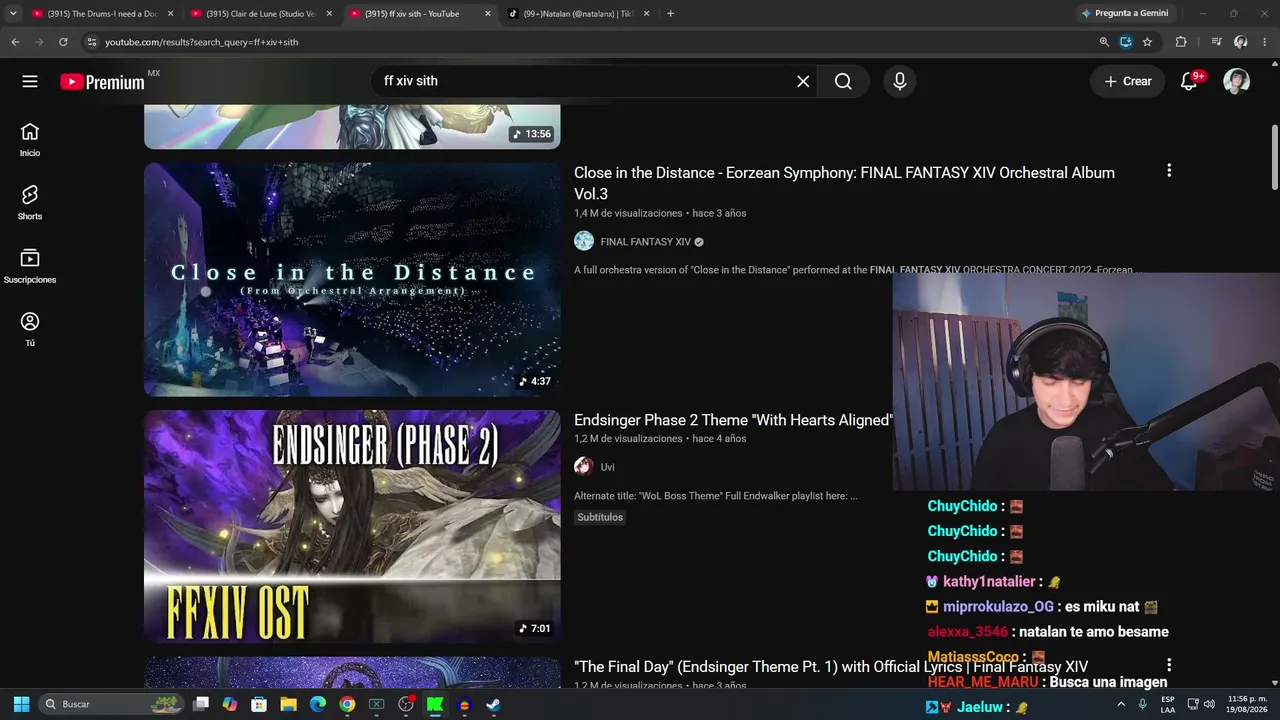Open the YouTube account avatar menu

click(x=1237, y=81)
